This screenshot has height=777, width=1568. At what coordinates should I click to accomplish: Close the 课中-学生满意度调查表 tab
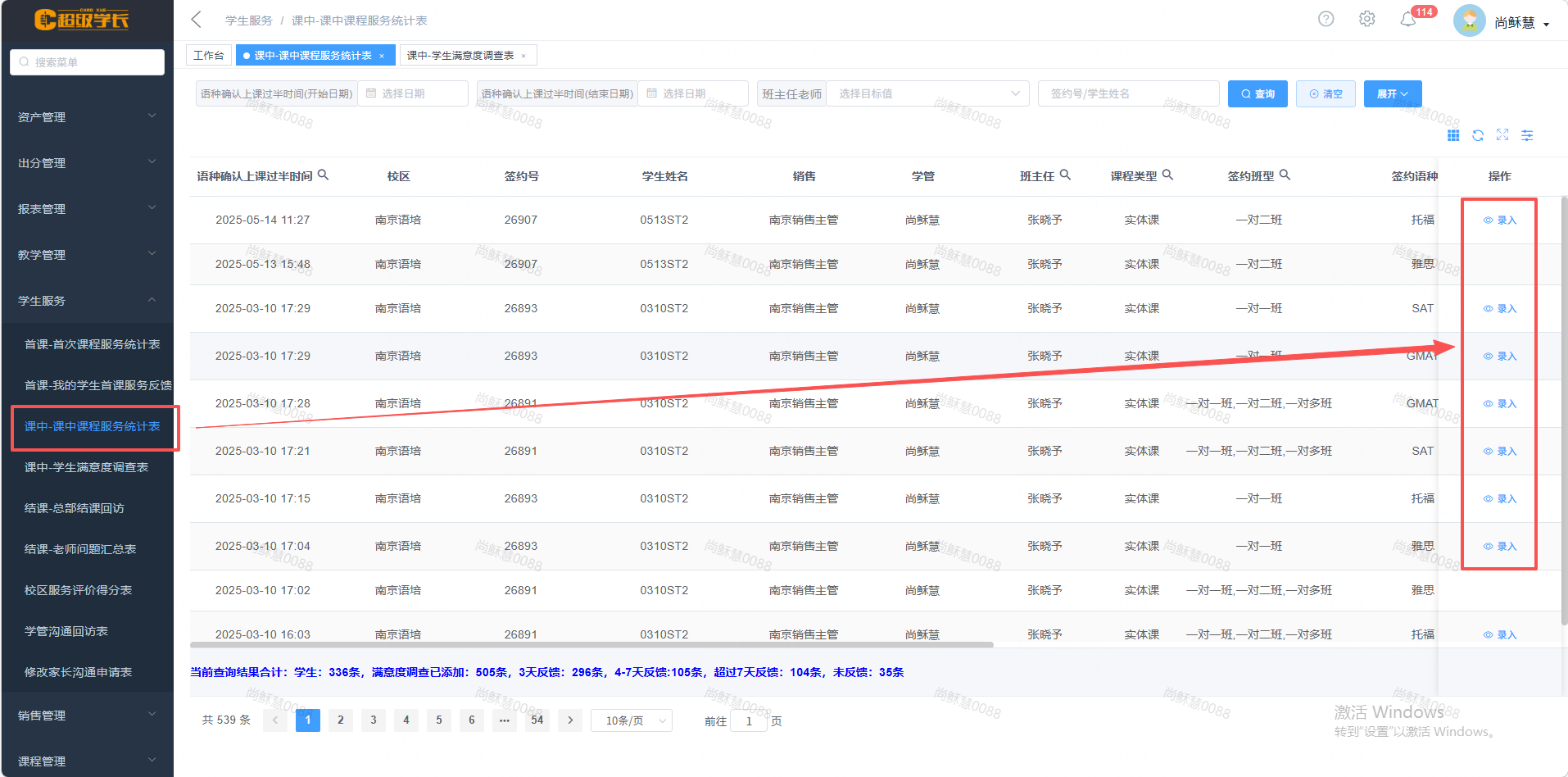click(x=523, y=56)
